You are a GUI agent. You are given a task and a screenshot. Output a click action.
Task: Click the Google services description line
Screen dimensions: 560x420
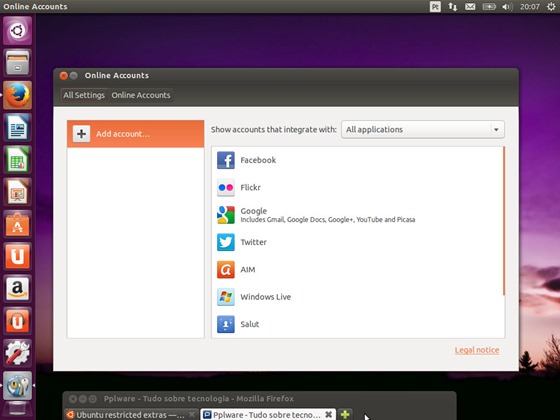click(328, 220)
